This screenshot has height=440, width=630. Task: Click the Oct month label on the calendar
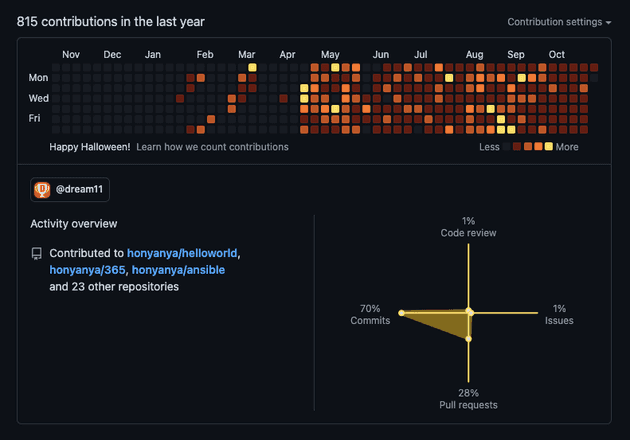pyautogui.click(x=556, y=55)
